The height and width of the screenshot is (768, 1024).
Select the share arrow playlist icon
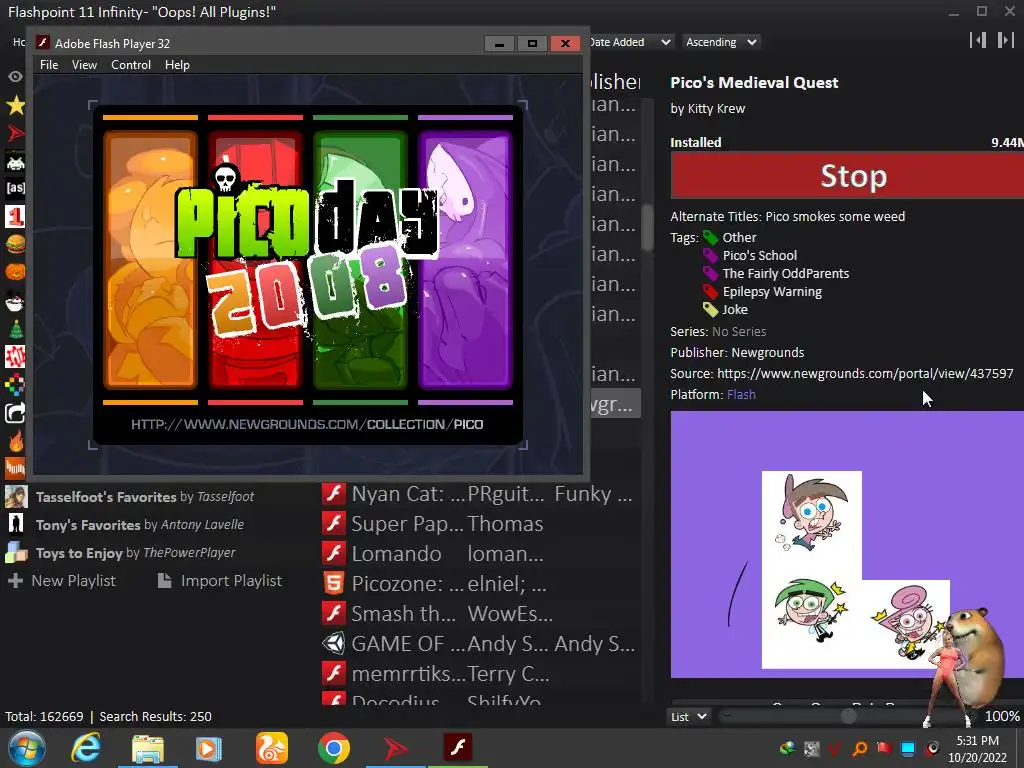(15, 413)
